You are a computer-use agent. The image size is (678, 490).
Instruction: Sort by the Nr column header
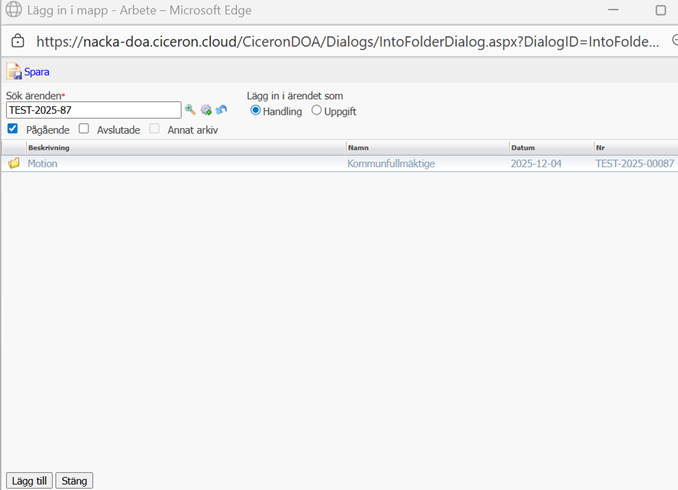coord(601,148)
